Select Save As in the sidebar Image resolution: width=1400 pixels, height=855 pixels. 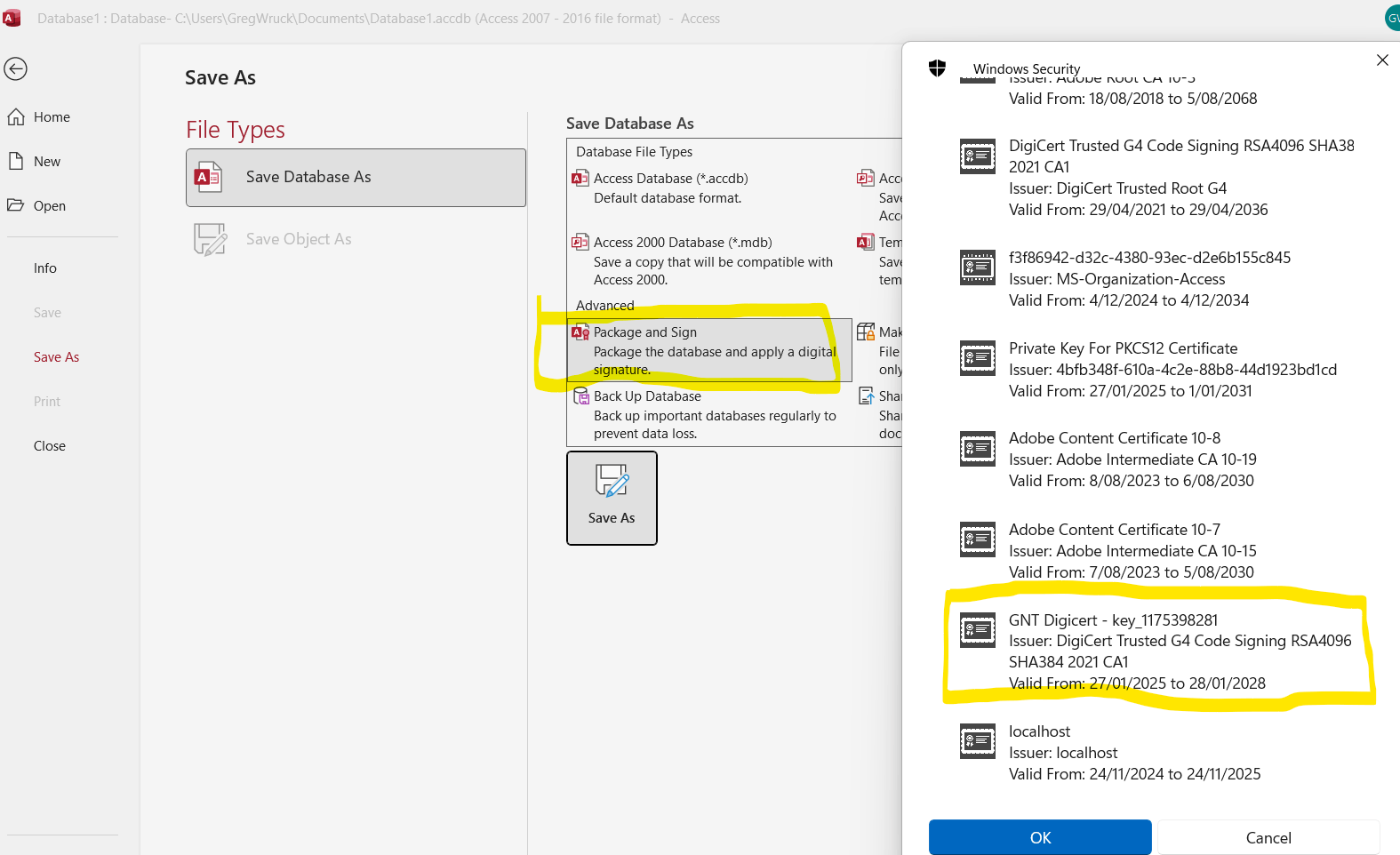coord(56,357)
